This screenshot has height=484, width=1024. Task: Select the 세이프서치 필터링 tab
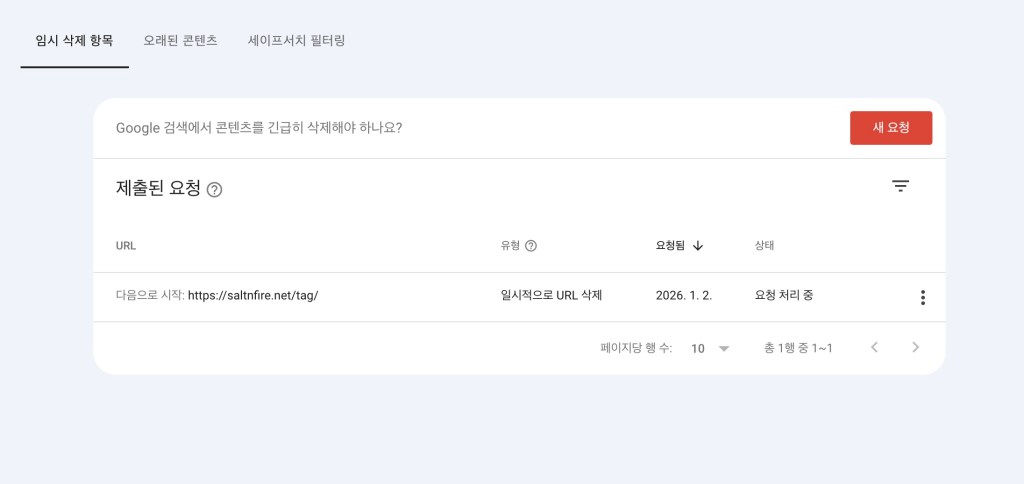click(297, 41)
